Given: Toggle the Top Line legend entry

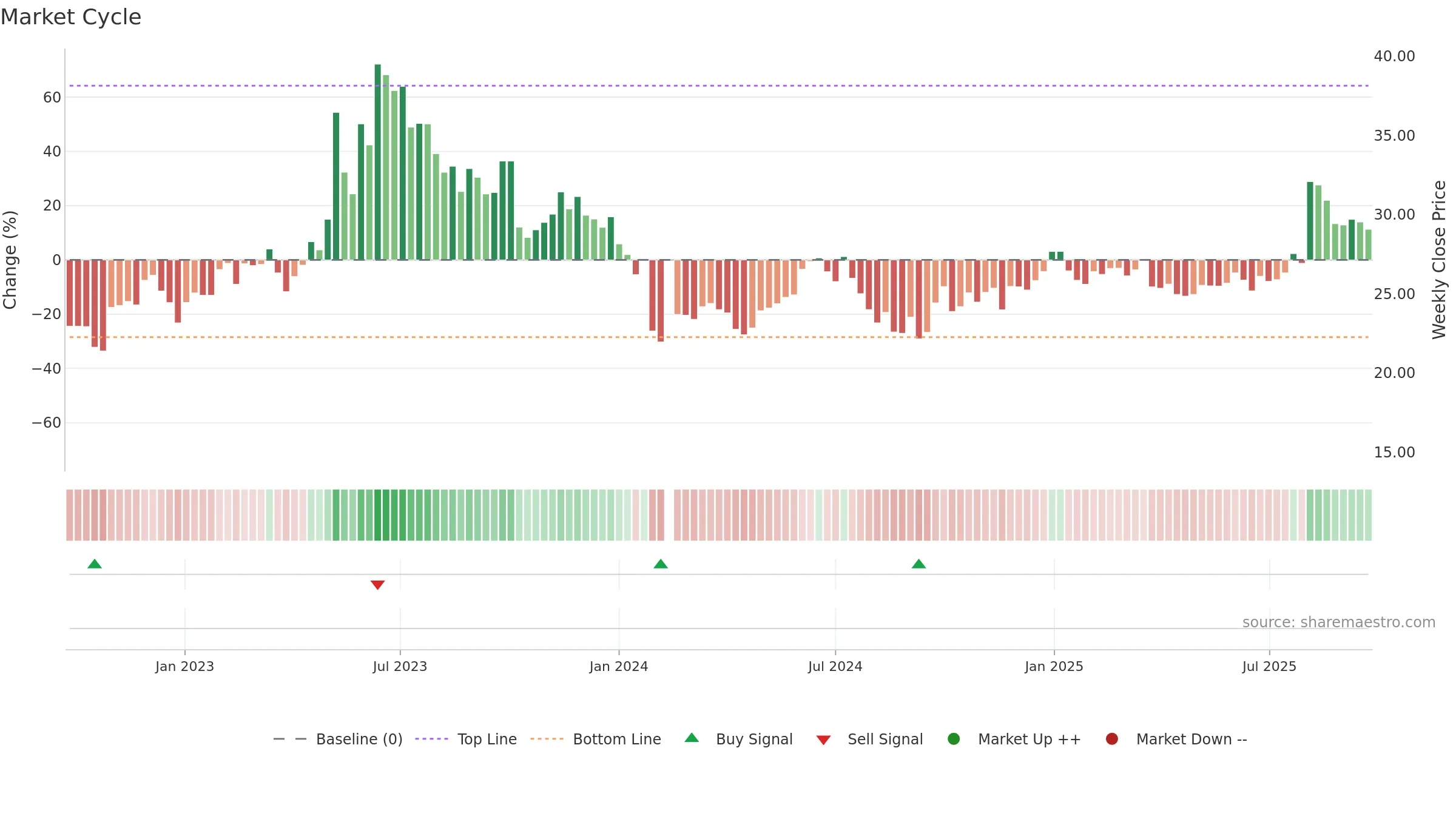Looking at the screenshot, I should [x=466, y=739].
